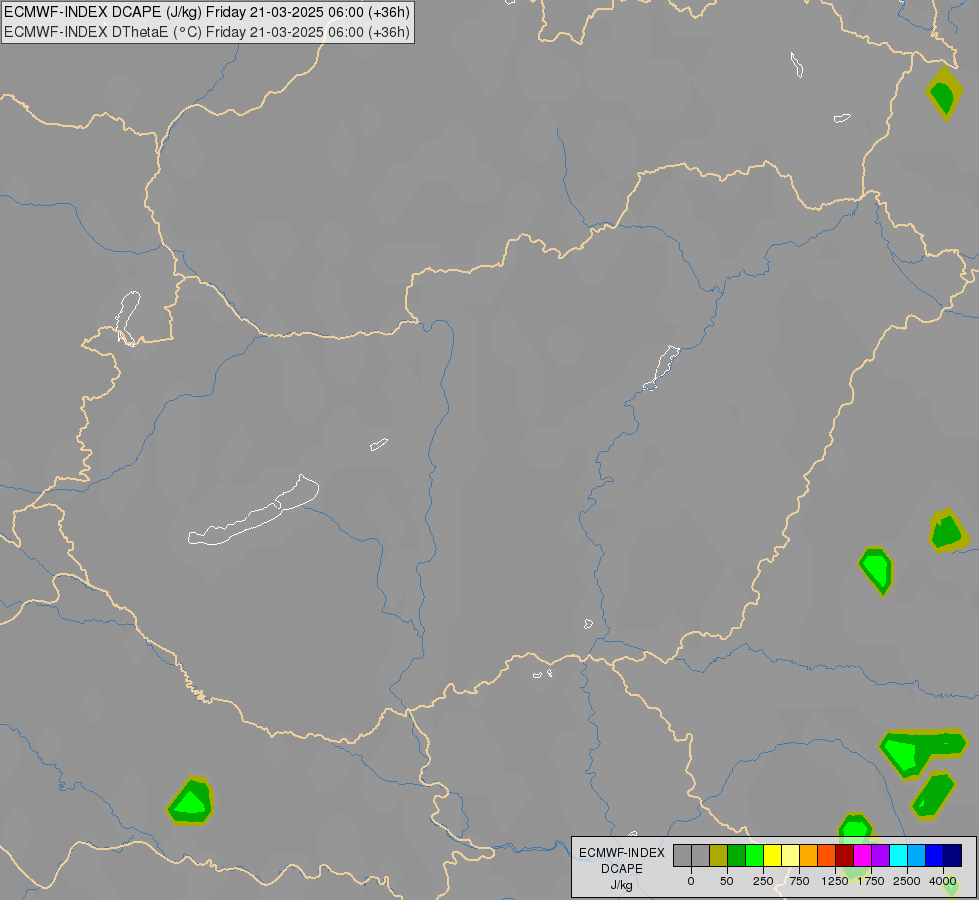The width and height of the screenshot is (979, 900).
Task: Click the legend value 1250
Action: 835,881
